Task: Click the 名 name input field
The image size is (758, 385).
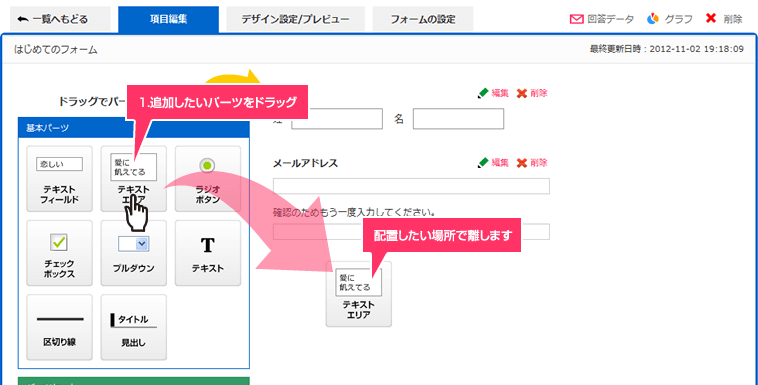Action: tap(458, 119)
